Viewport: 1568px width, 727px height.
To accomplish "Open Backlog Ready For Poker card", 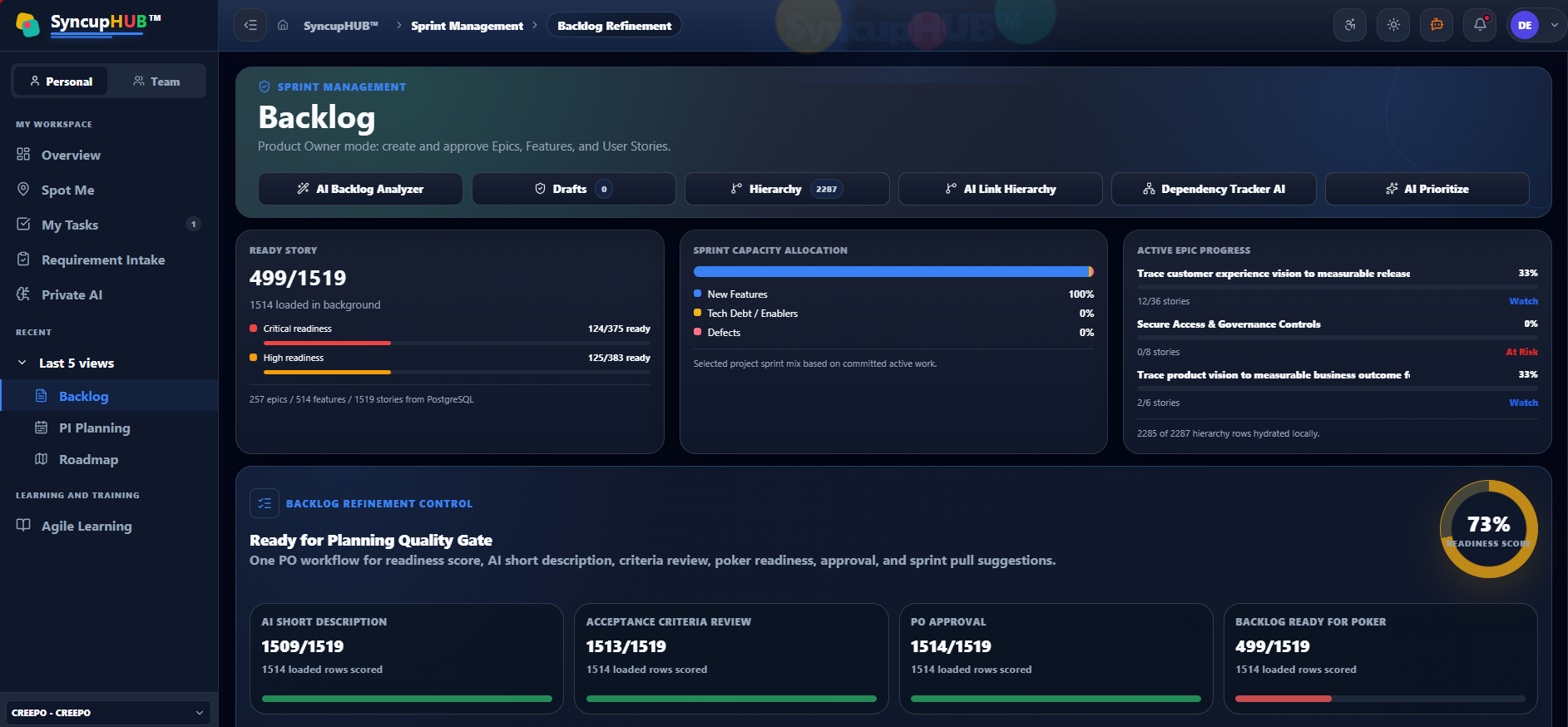I will pos(1381,659).
